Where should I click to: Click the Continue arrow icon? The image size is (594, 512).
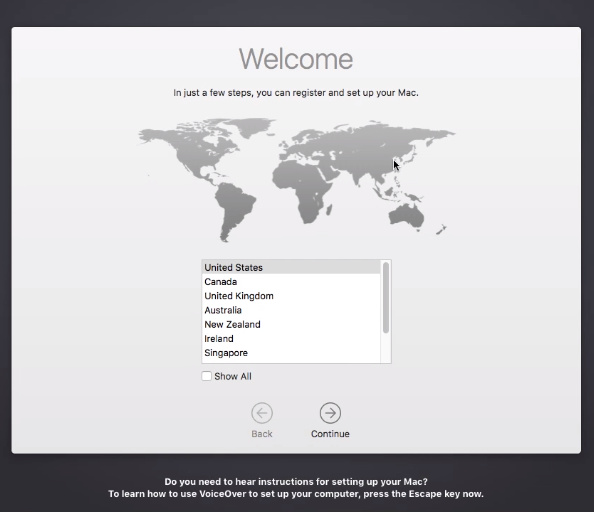330,413
